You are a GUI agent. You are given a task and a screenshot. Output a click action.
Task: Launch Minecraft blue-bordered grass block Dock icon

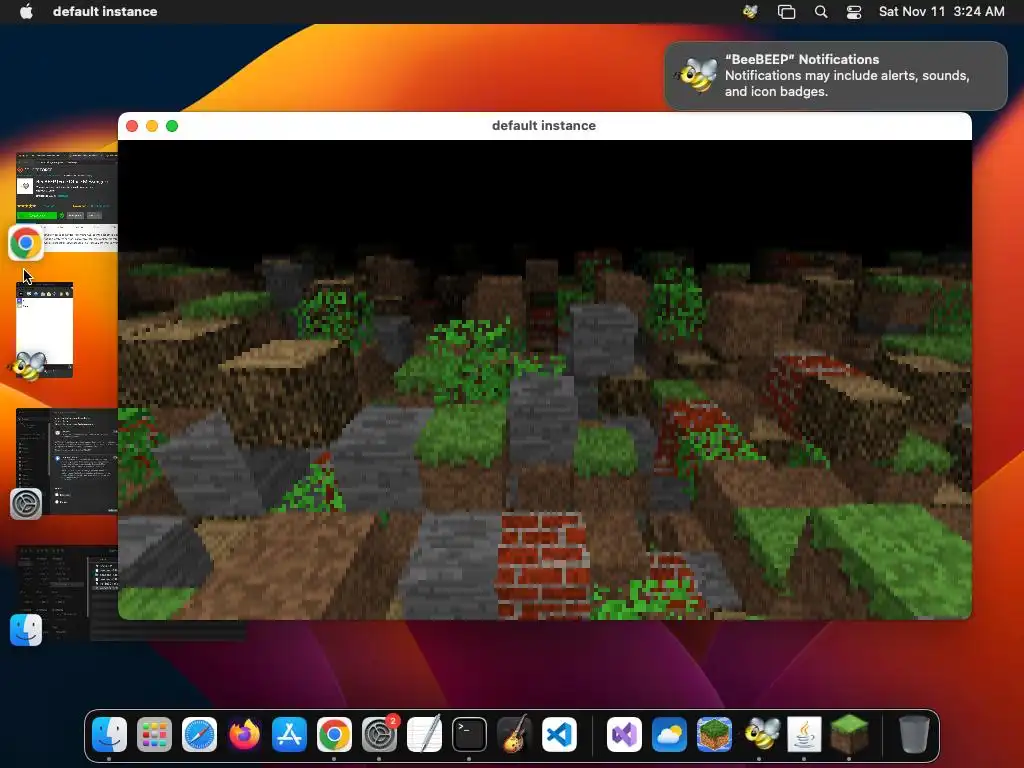point(714,735)
